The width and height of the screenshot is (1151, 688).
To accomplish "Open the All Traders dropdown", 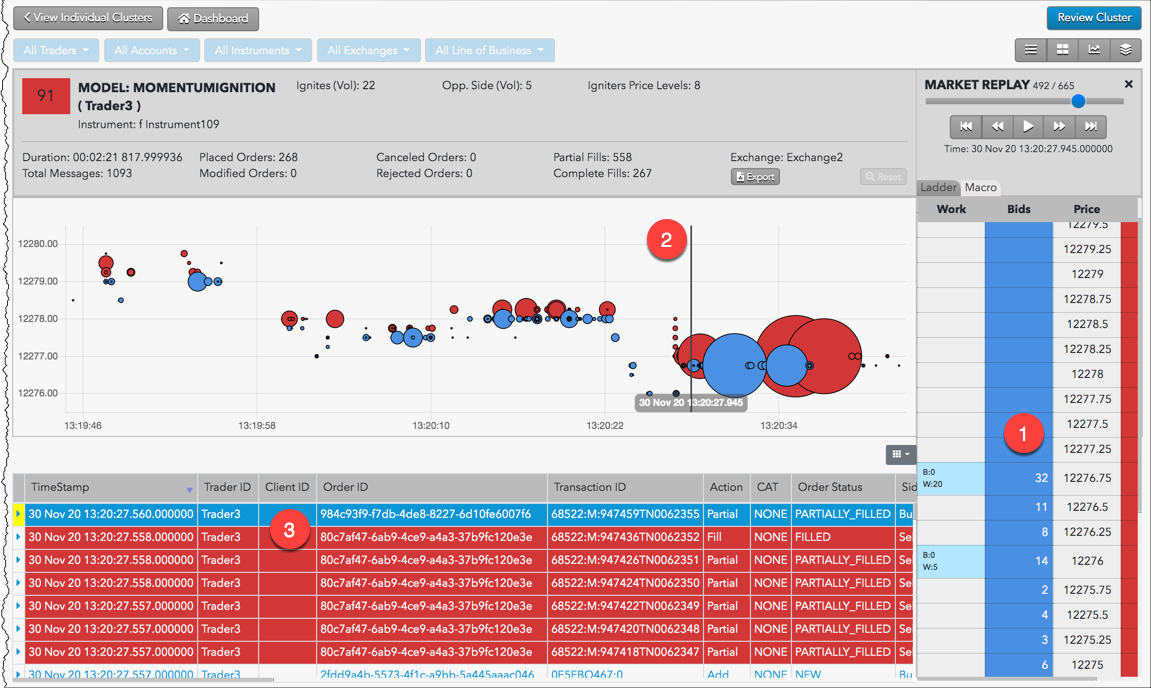I will click(x=56, y=50).
